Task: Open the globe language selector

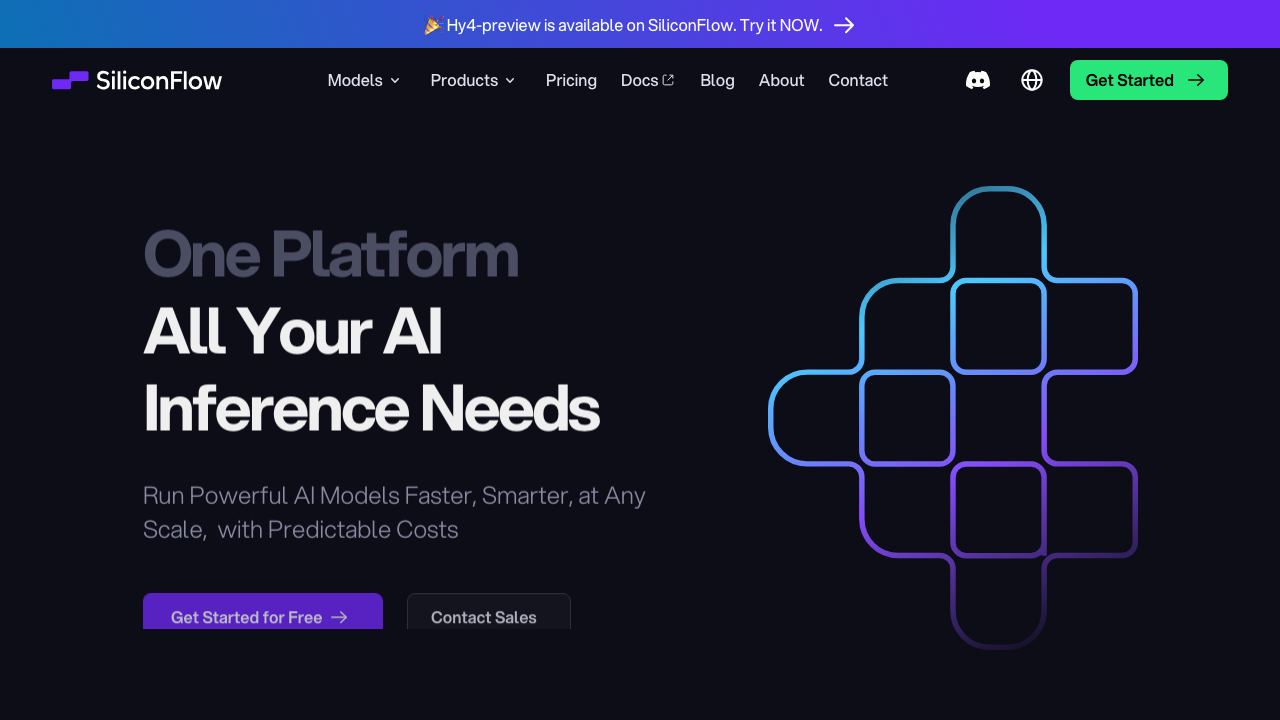Action: pyautogui.click(x=1032, y=80)
